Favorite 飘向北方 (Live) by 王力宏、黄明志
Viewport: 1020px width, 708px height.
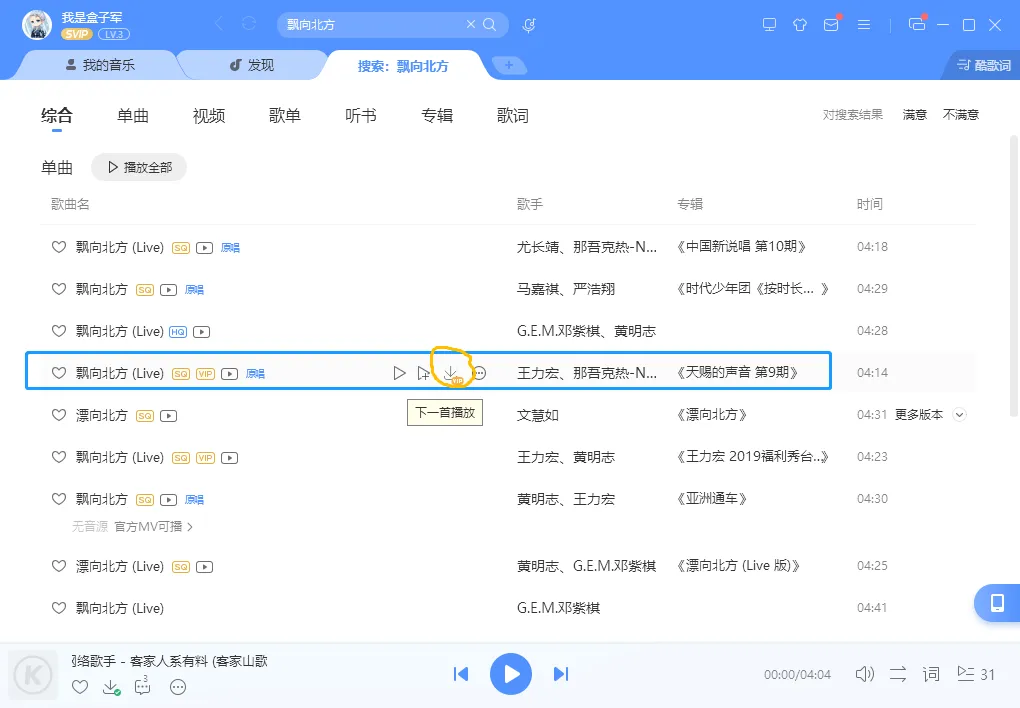[59, 457]
